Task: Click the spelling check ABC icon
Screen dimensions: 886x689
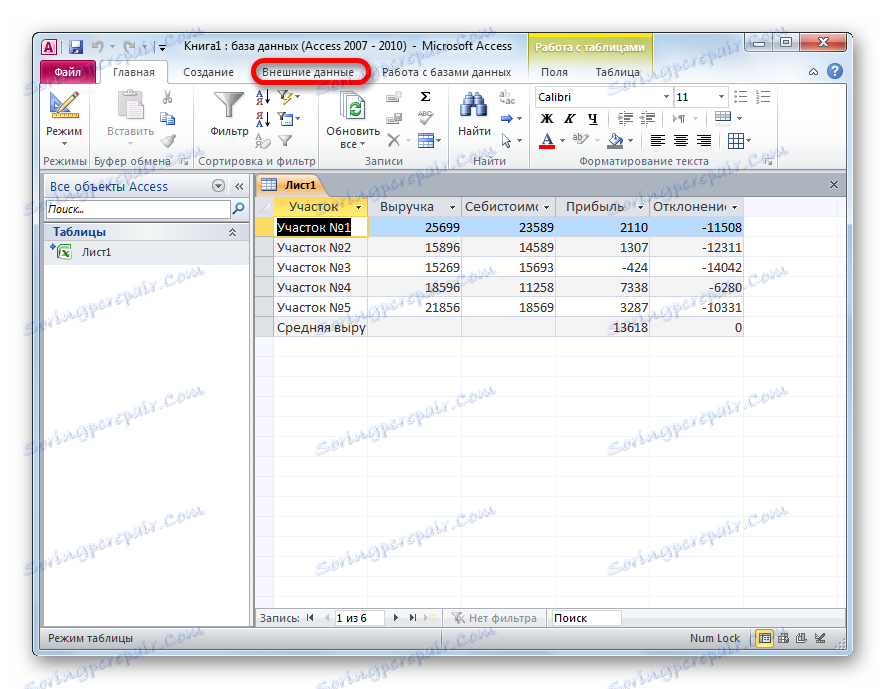Action: pos(425,118)
